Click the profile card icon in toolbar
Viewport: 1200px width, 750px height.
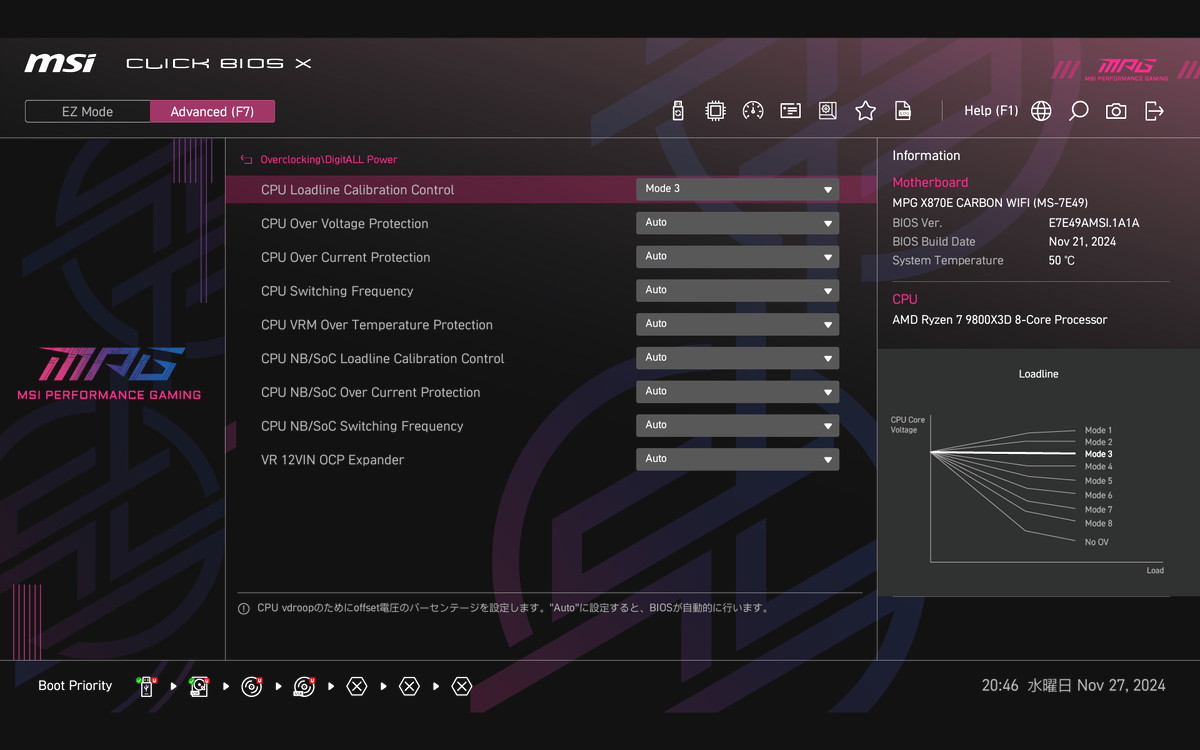(x=791, y=111)
